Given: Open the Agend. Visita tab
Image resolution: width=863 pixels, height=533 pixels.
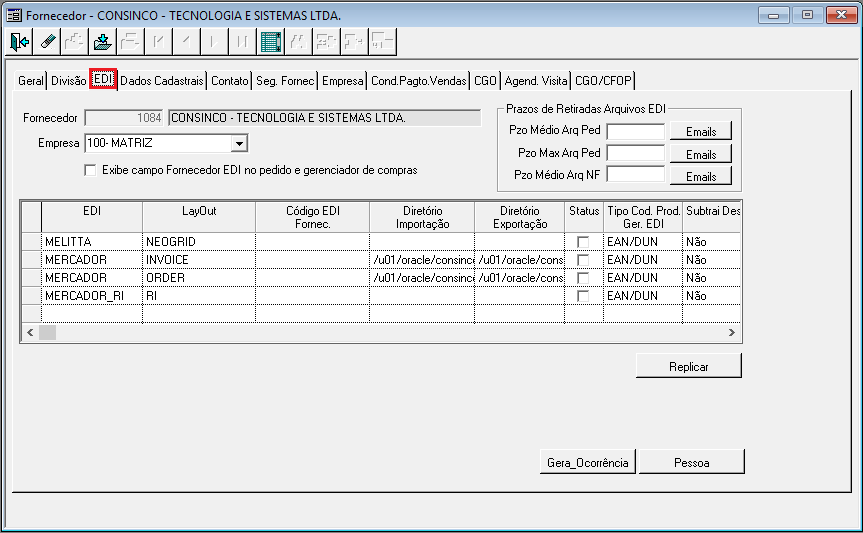Looking at the screenshot, I should [536, 81].
